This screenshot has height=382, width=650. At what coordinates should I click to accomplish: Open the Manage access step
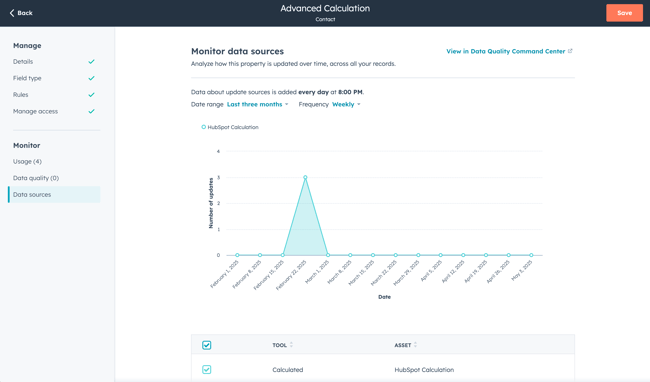[35, 111]
